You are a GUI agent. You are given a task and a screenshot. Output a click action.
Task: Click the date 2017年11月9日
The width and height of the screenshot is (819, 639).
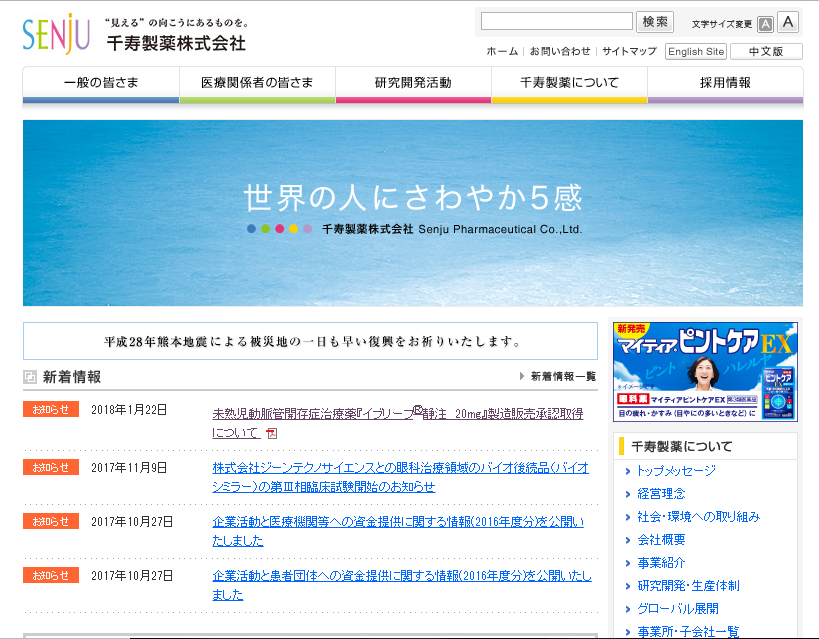pyautogui.click(x=129, y=468)
